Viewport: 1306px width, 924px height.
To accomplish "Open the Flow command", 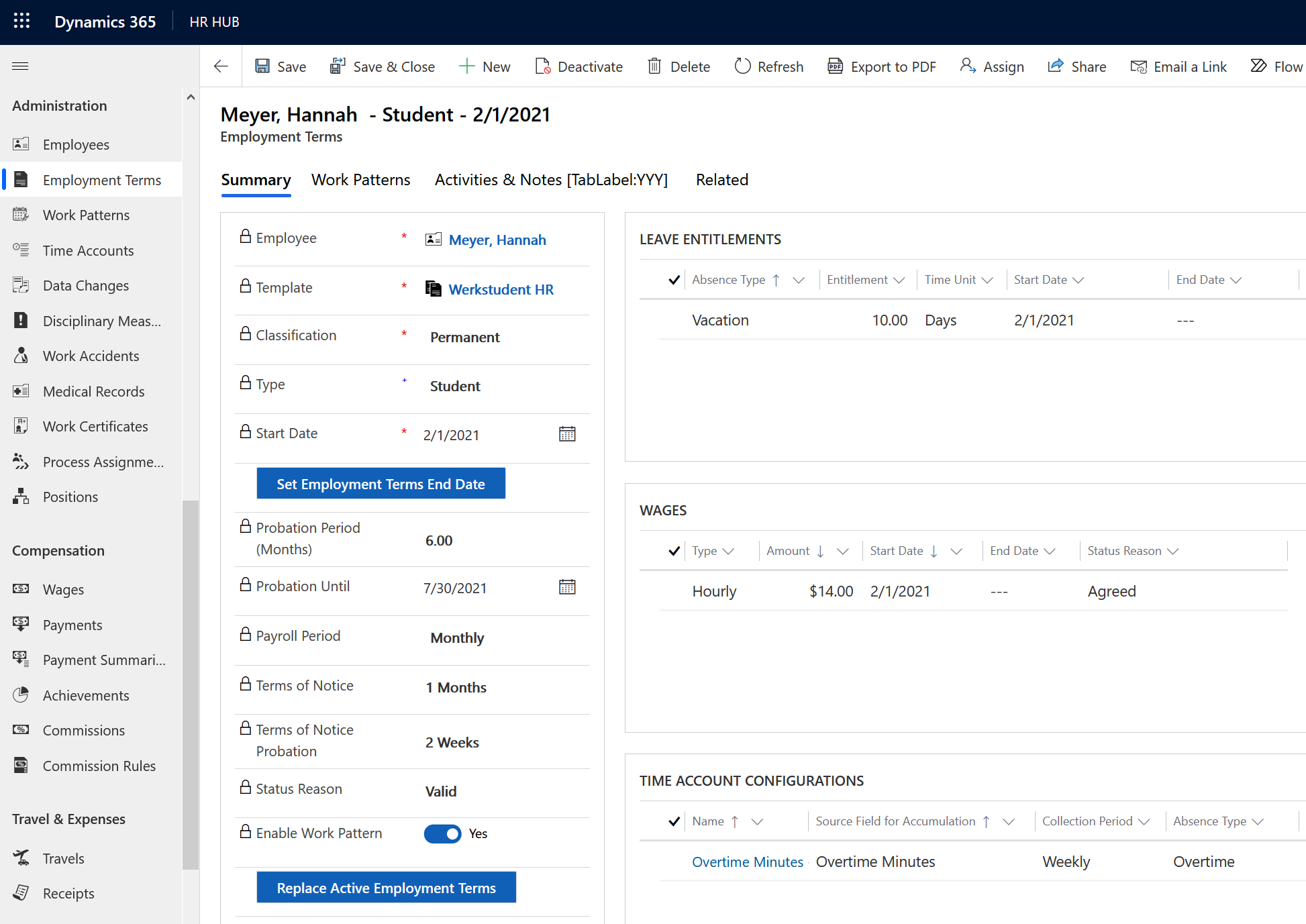I will (1276, 66).
